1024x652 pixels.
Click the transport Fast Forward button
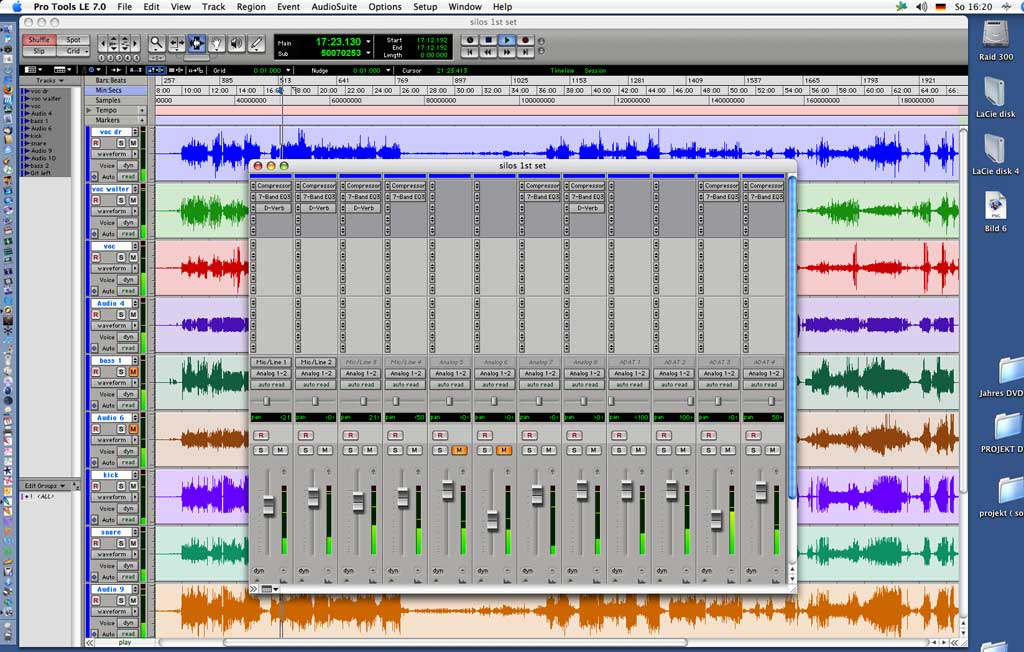506,52
